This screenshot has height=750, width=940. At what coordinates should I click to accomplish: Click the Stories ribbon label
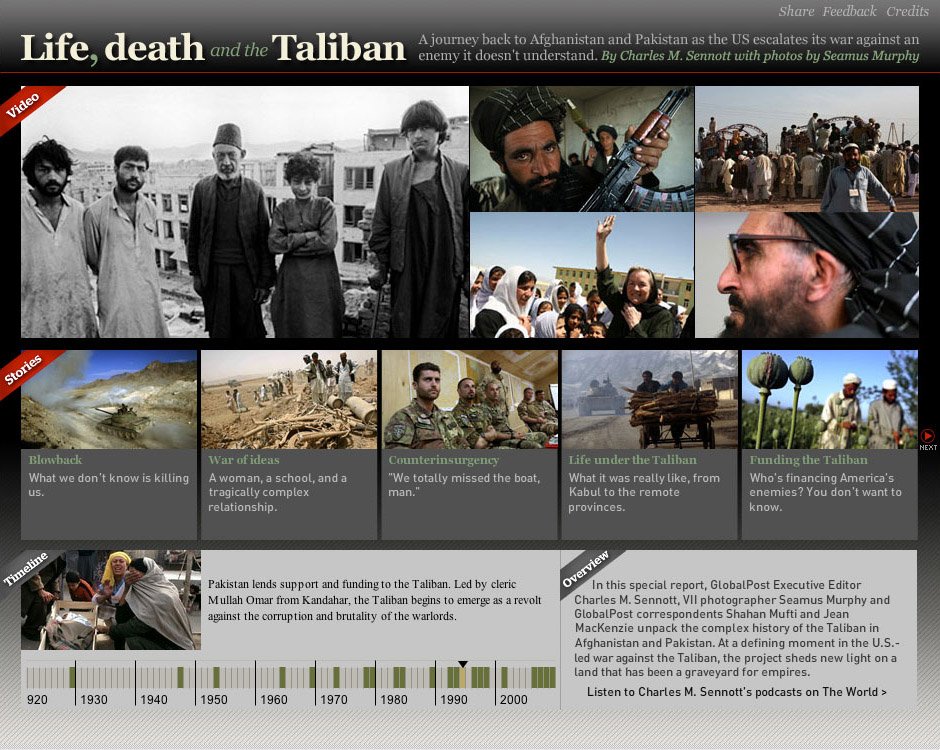[x=25, y=369]
